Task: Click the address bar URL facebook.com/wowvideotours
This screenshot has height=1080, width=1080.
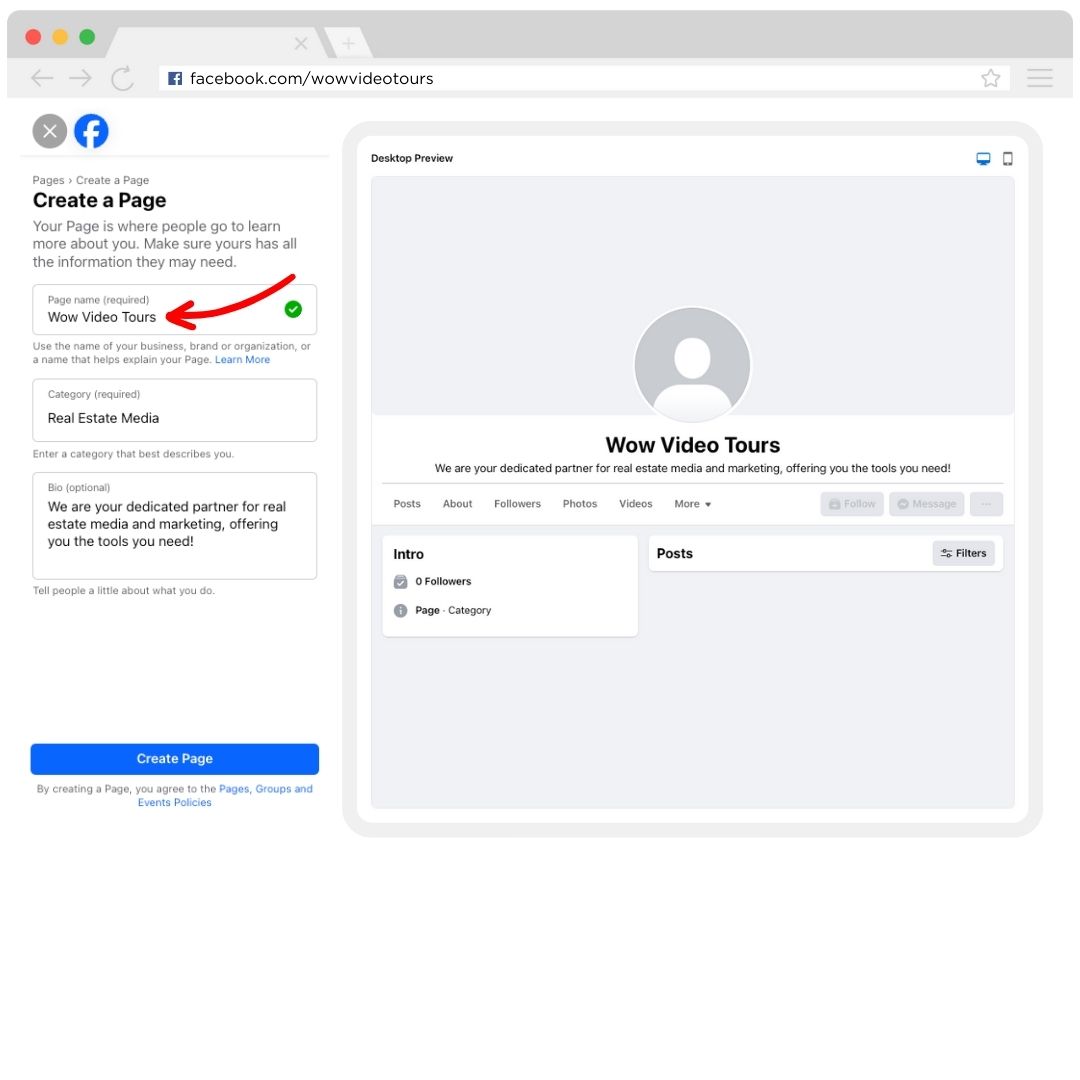Action: [x=312, y=79]
